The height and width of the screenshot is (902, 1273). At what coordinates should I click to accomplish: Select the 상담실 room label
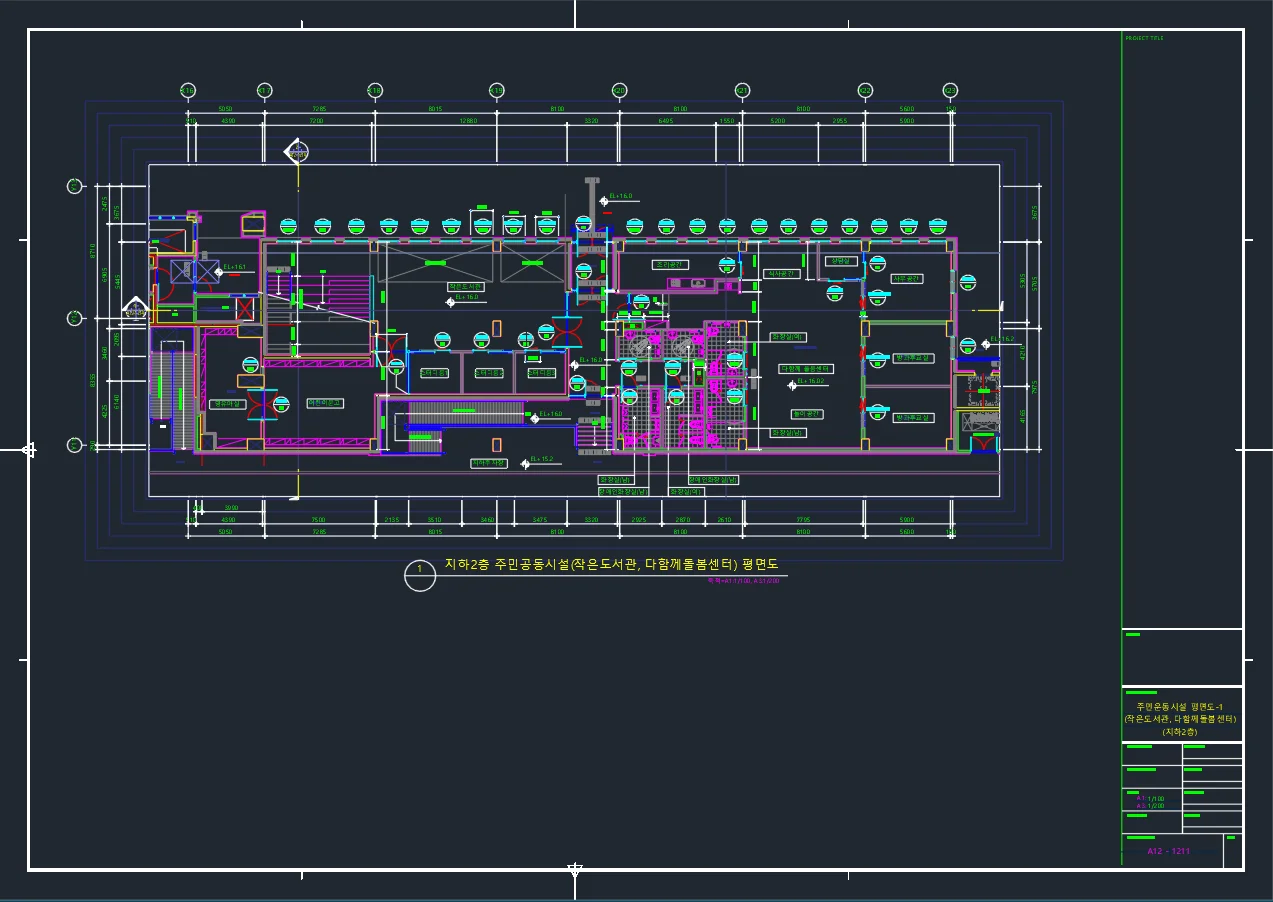[839, 261]
